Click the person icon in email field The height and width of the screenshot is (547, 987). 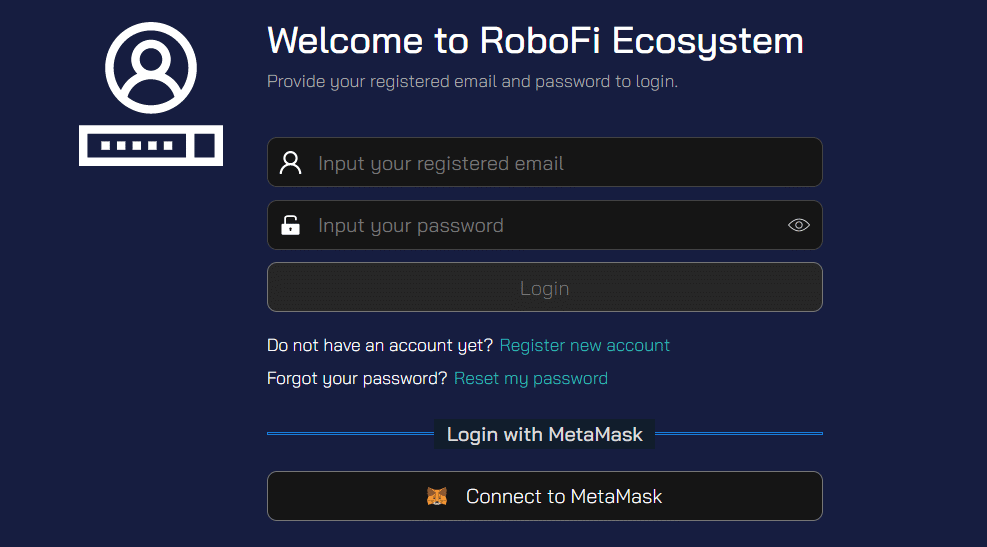coord(291,163)
